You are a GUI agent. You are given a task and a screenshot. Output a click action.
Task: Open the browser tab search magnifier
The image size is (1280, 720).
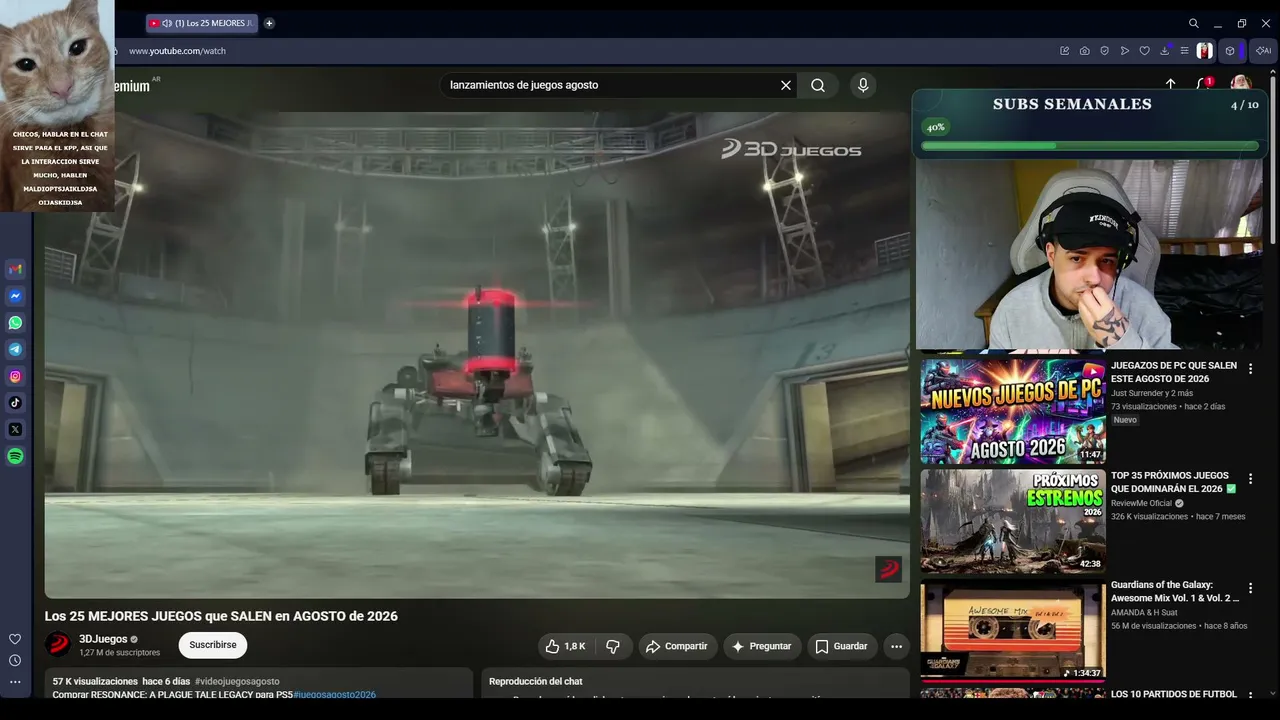point(1194,23)
